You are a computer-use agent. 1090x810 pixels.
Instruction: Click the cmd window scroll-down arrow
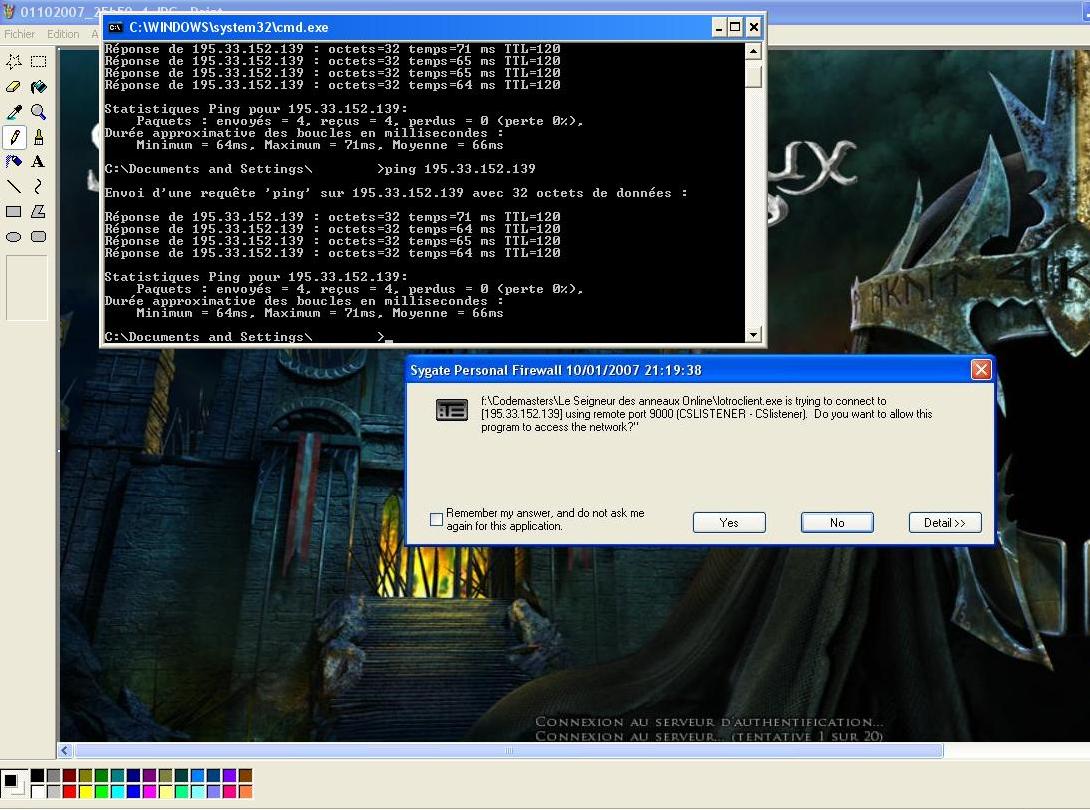(x=754, y=335)
